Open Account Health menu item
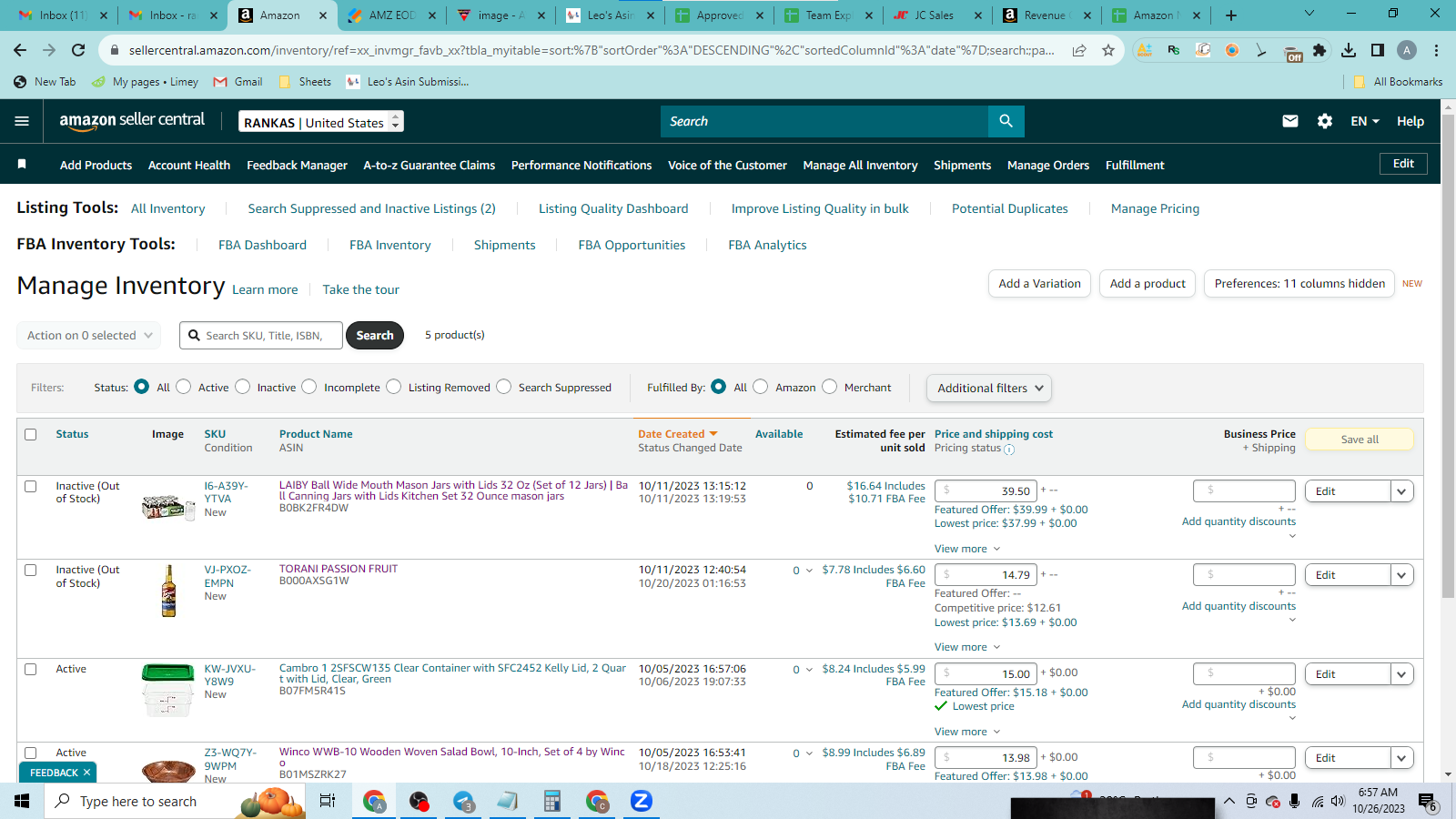Image resolution: width=1456 pixels, height=819 pixels. pos(189,165)
